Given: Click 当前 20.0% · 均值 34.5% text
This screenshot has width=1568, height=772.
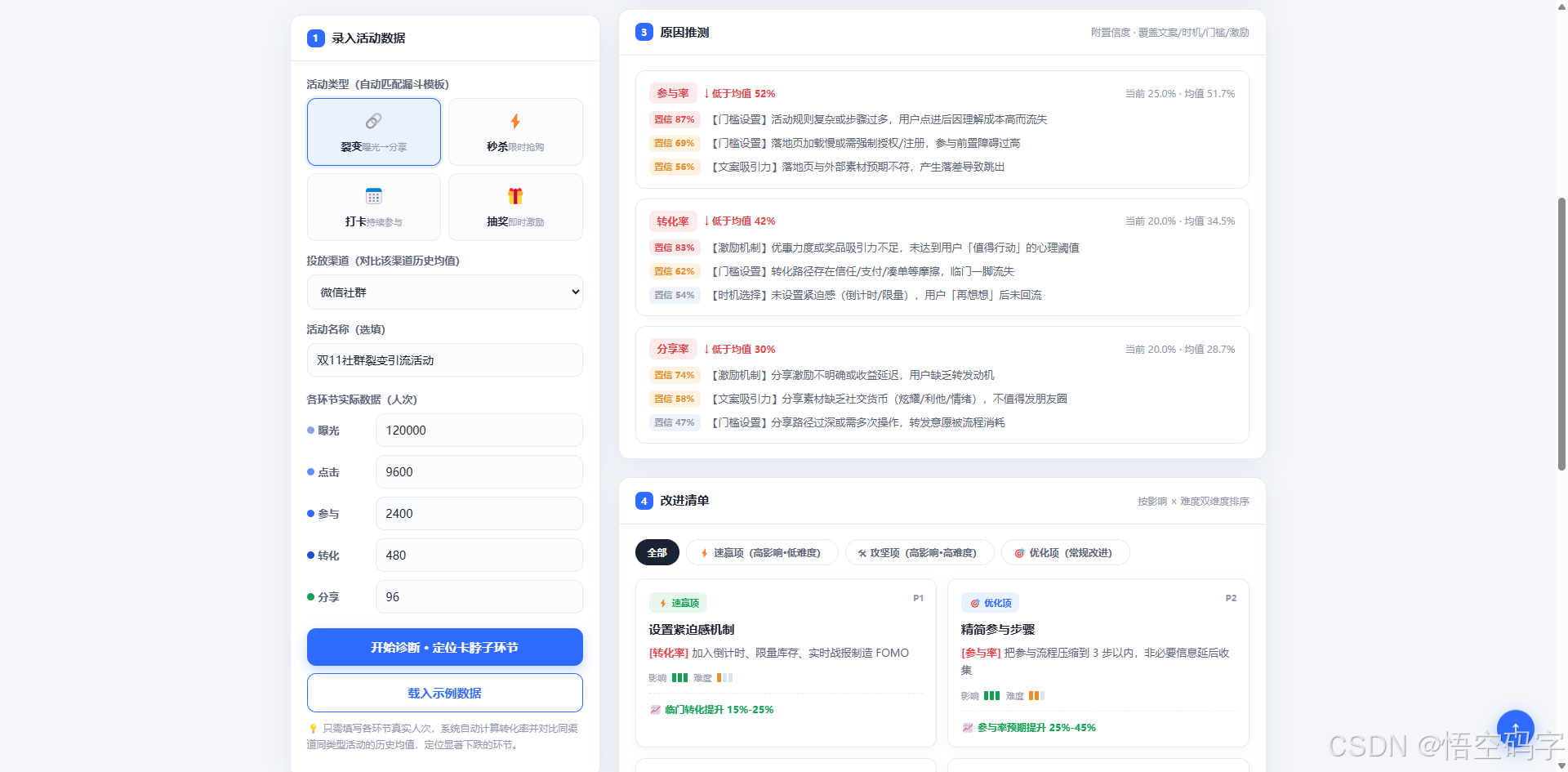Looking at the screenshot, I should click(1180, 221).
